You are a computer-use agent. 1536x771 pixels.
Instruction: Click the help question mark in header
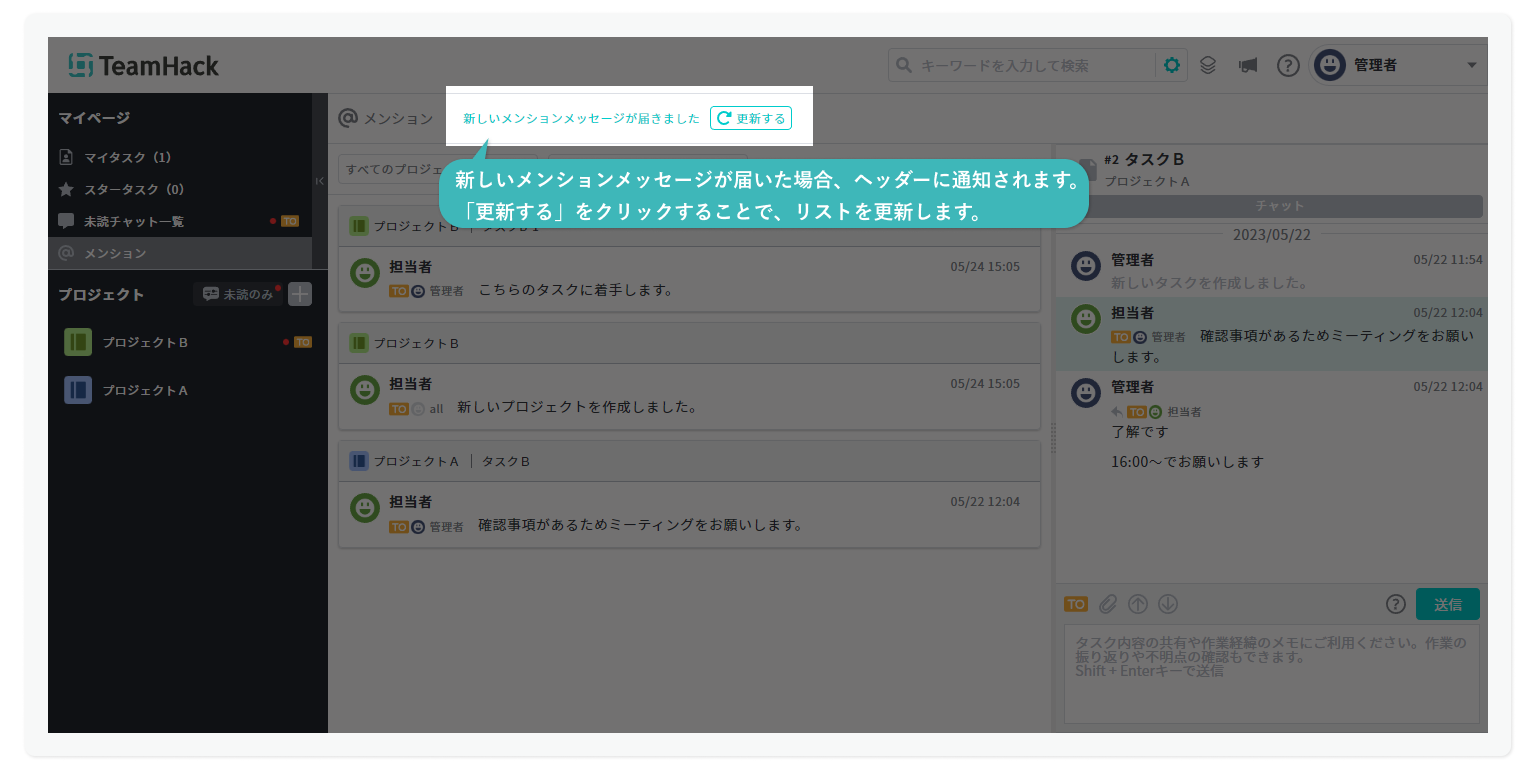[1288, 66]
